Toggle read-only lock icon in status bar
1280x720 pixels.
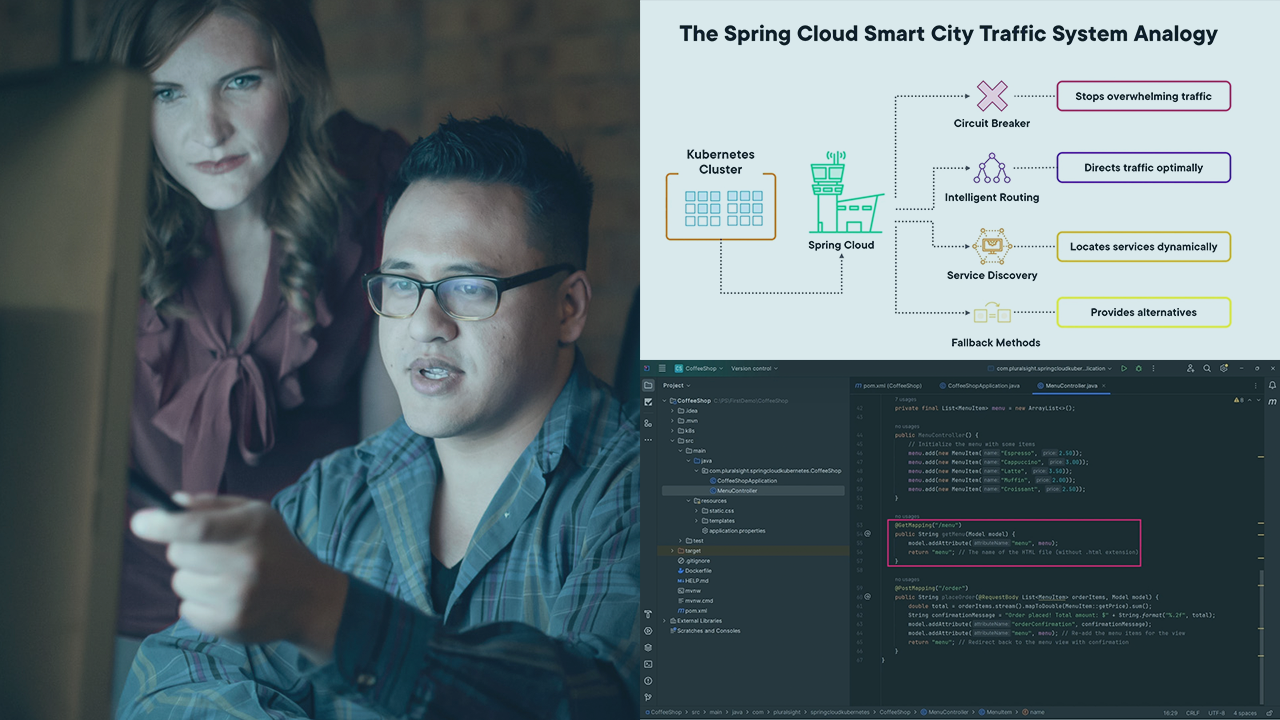(1268, 713)
